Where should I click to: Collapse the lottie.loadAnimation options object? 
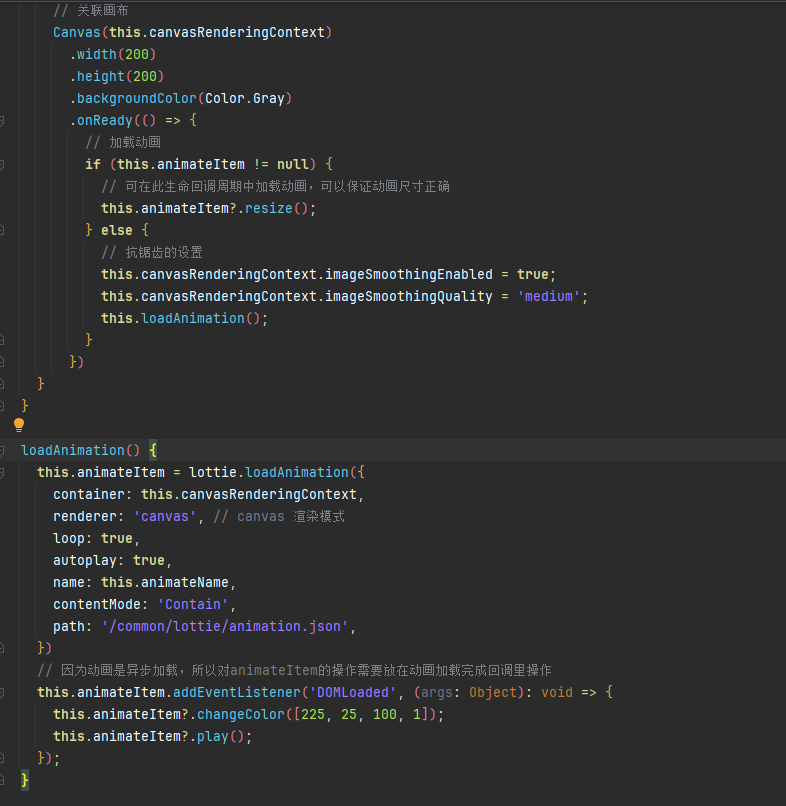2,472
